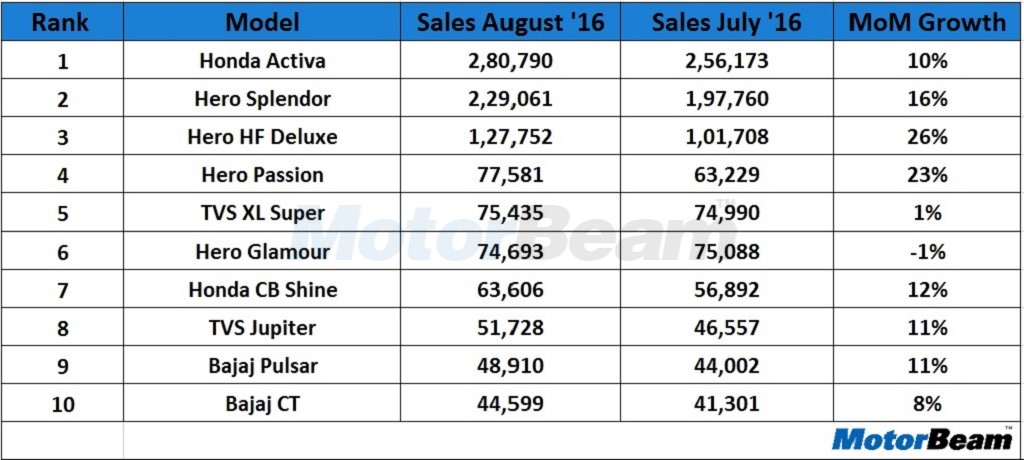
Task: Select the Rank column header
Action: pos(61,22)
